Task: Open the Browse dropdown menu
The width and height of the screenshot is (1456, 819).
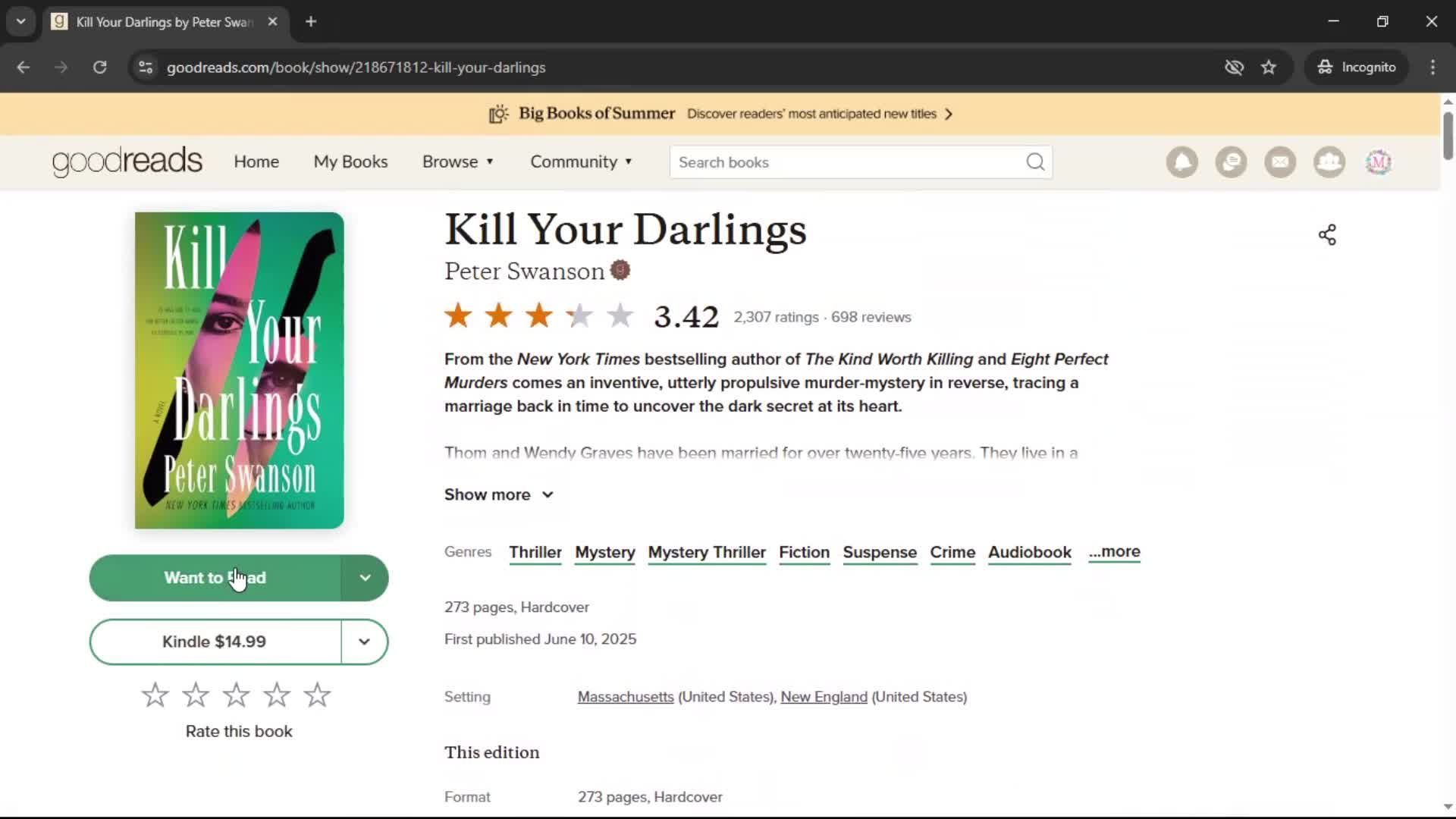Action: (458, 162)
